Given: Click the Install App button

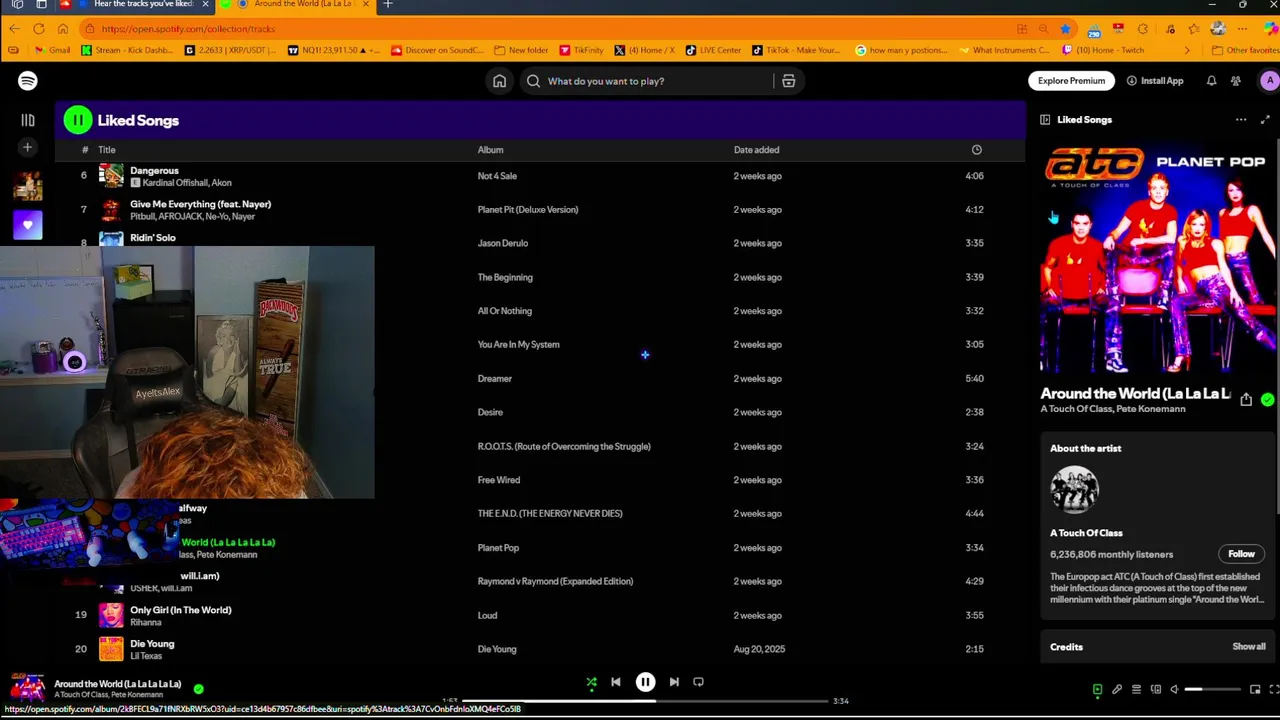Looking at the screenshot, I should pos(1155,81).
